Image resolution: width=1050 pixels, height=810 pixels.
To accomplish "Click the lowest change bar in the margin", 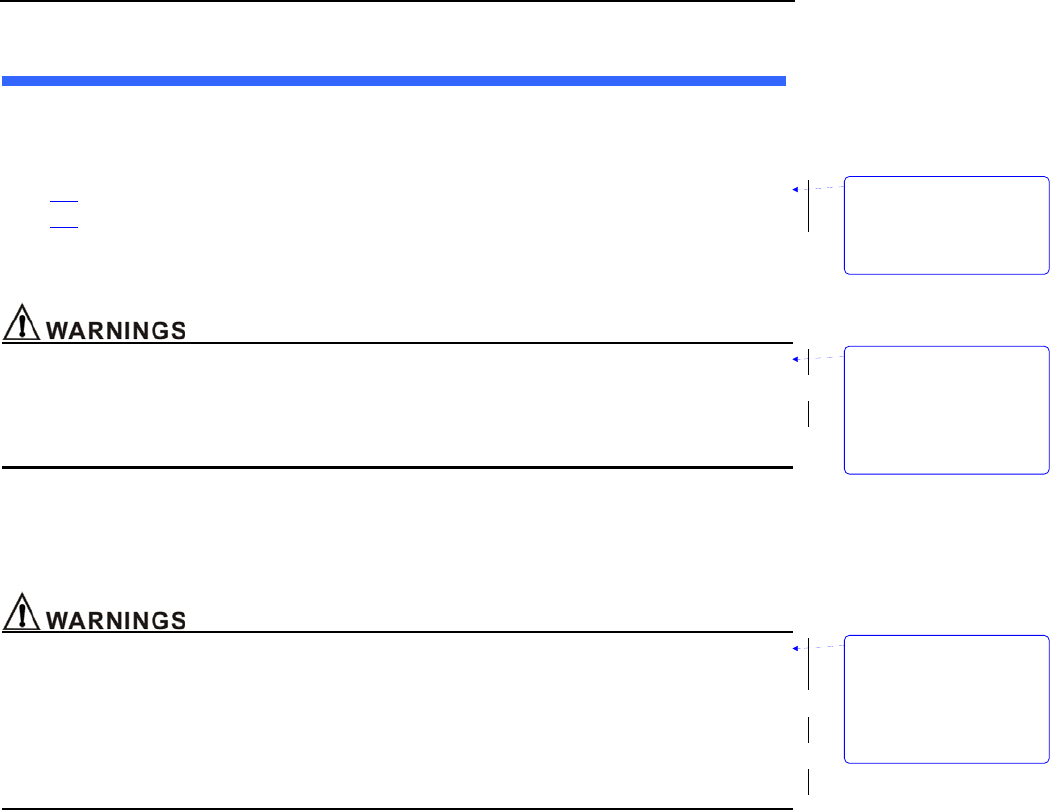I will (x=808, y=780).
